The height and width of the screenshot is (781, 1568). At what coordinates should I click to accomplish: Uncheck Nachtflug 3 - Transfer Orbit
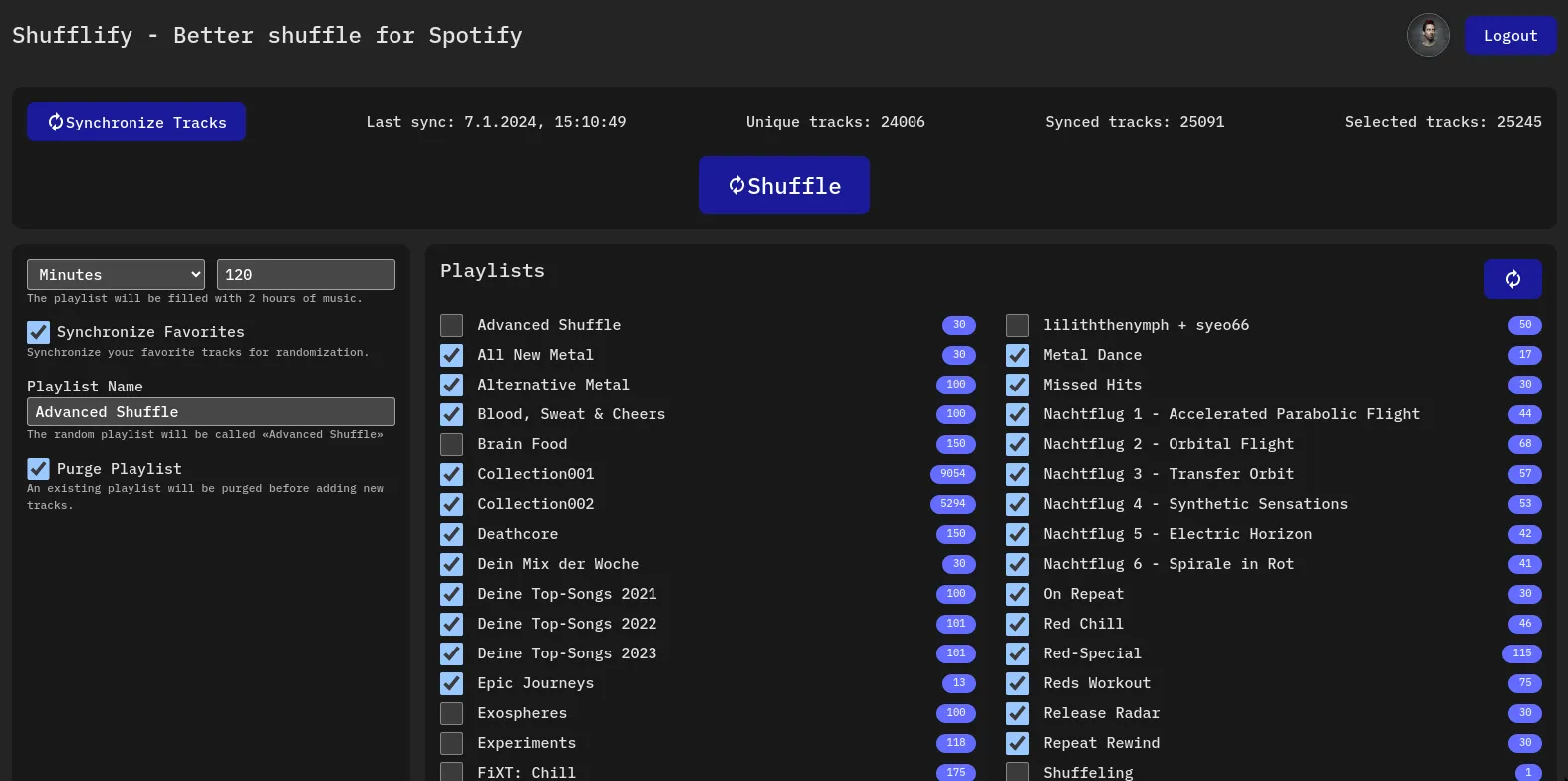[x=1017, y=474]
